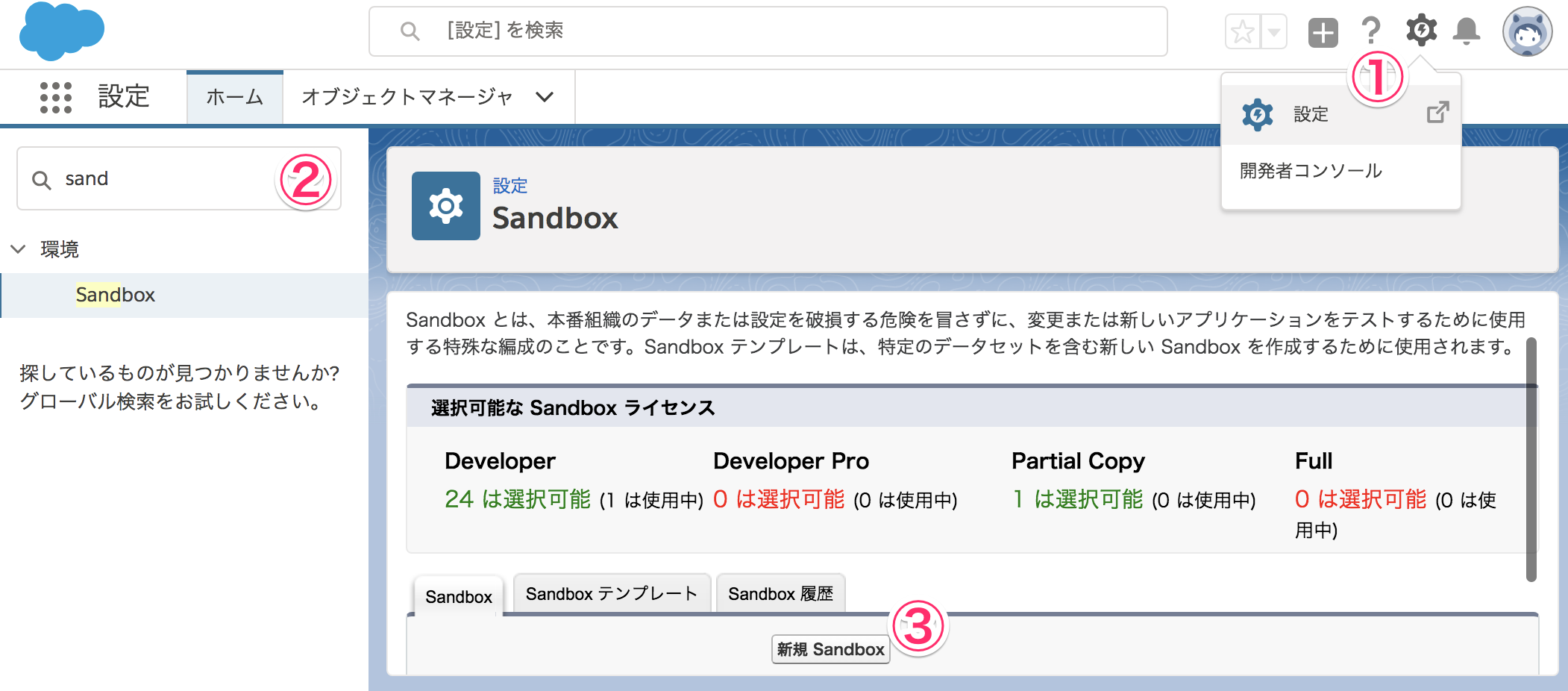Click the 設定 app name label
Screen dimensions: 1568x691
[124, 97]
